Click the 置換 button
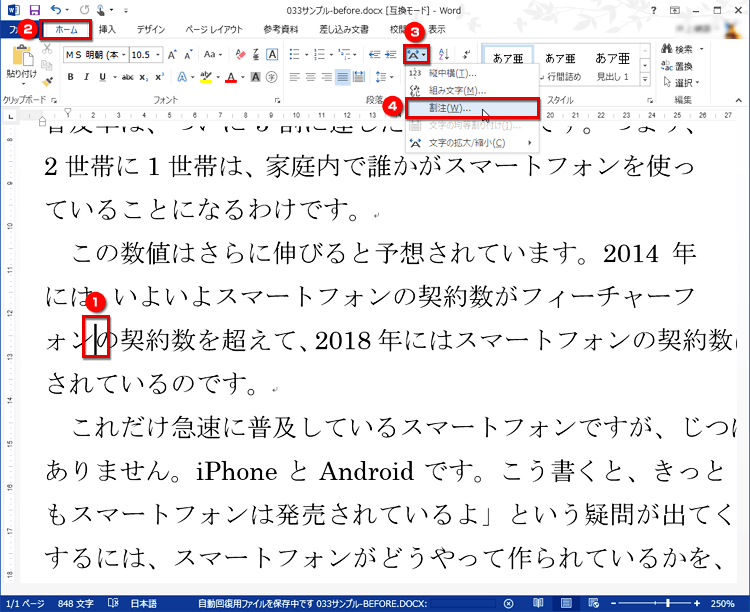The height and width of the screenshot is (612, 750). point(677,66)
